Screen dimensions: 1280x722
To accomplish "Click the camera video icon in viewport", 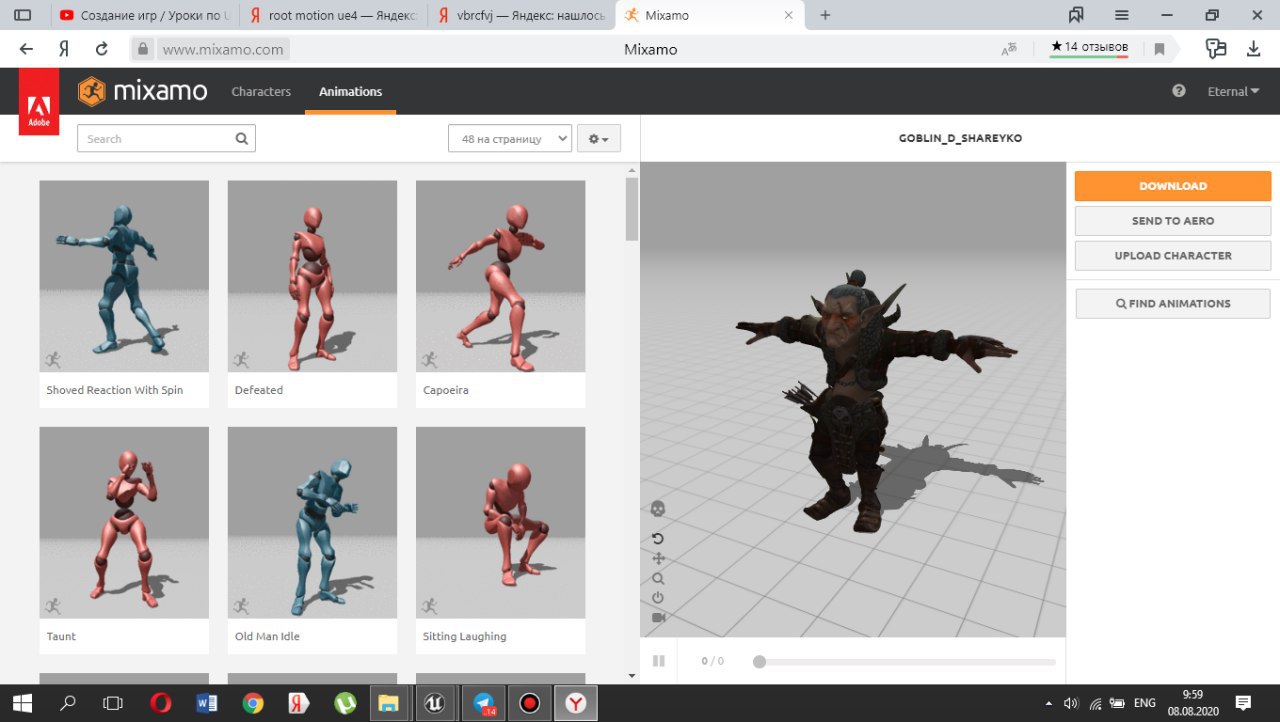I will click(x=658, y=618).
